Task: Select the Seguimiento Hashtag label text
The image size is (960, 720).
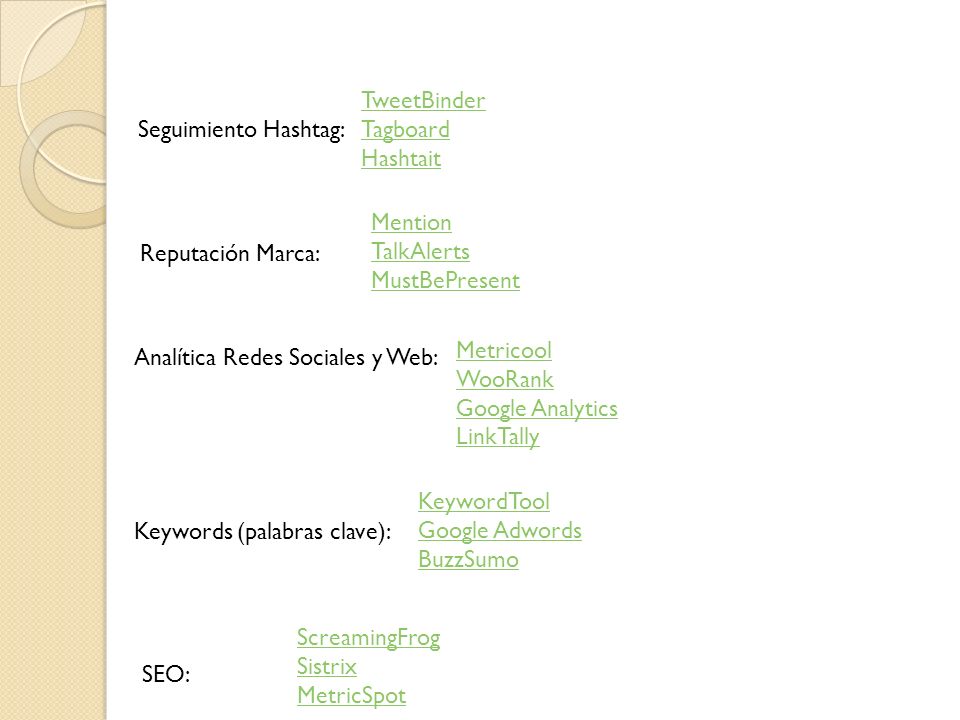Action: coord(241,130)
